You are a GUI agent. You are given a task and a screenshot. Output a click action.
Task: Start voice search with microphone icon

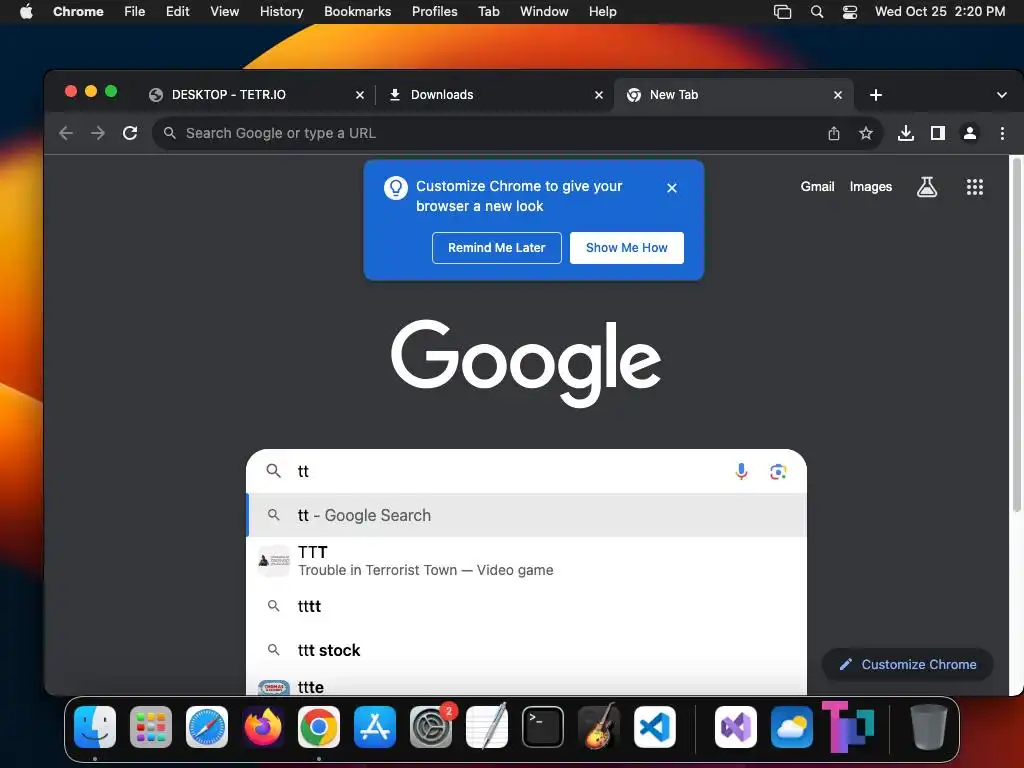click(741, 472)
